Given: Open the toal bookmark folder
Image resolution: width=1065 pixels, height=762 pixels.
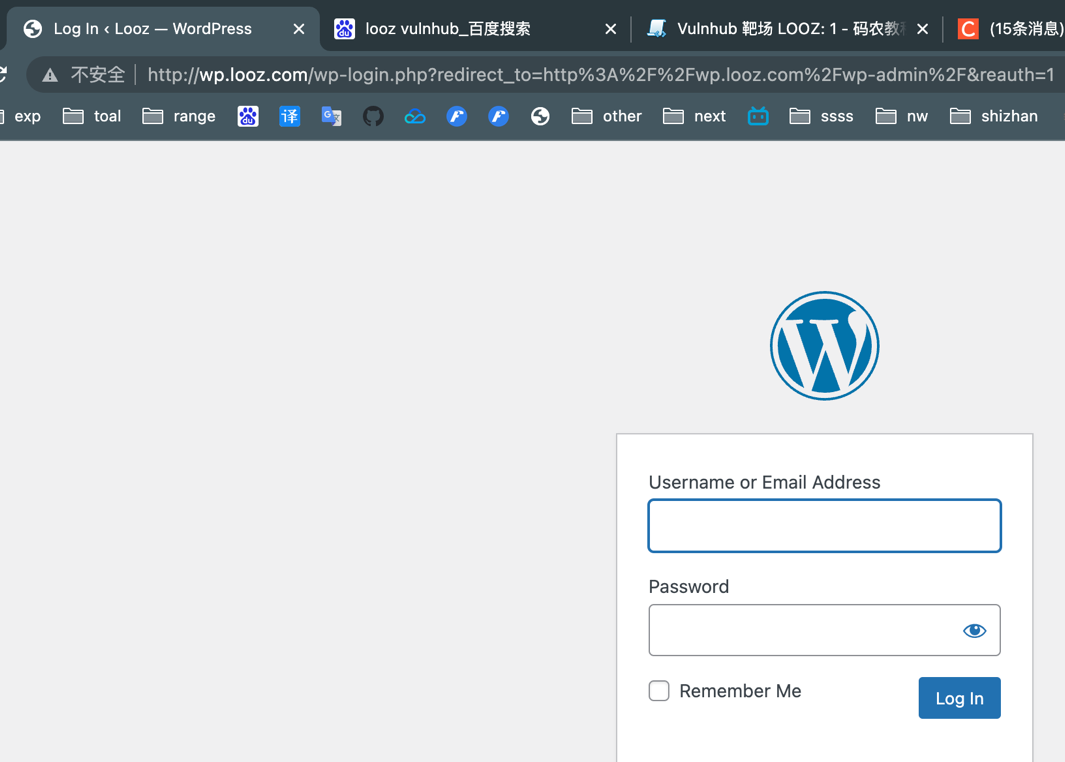Looking at the screenshot, I should 92,116.
